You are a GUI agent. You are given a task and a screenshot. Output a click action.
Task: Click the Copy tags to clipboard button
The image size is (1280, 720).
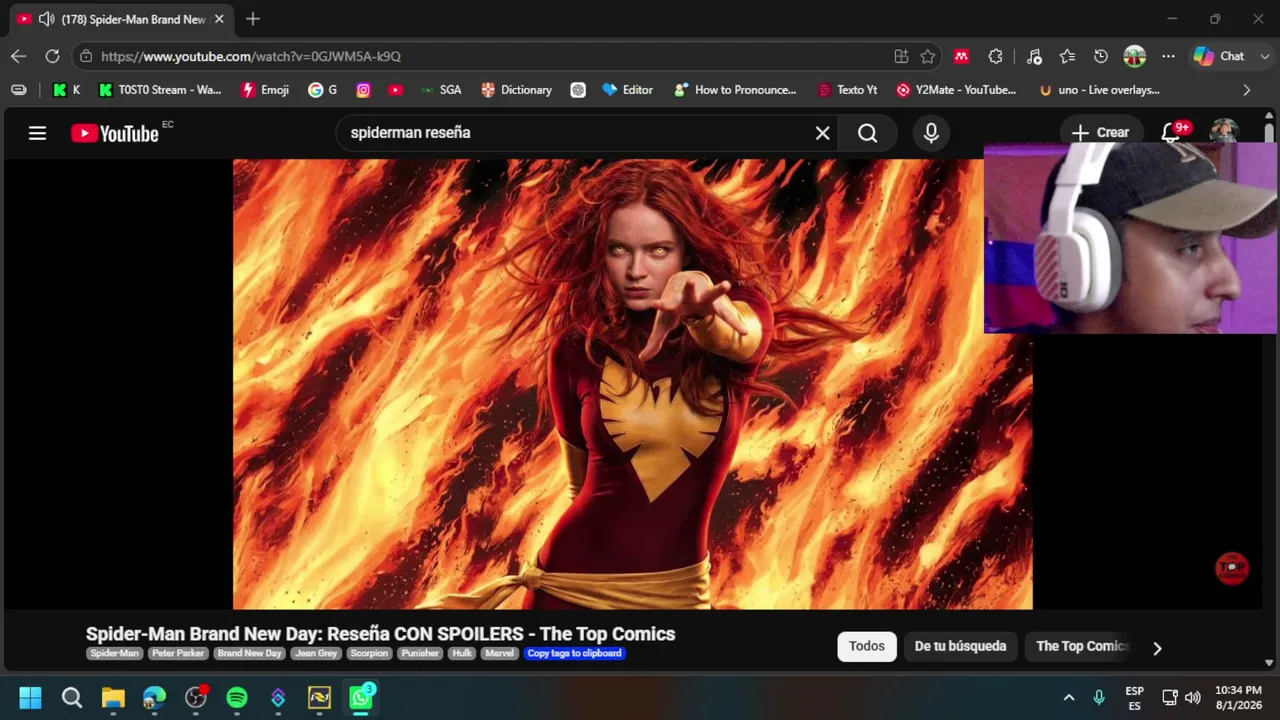(x=575, y=653)
